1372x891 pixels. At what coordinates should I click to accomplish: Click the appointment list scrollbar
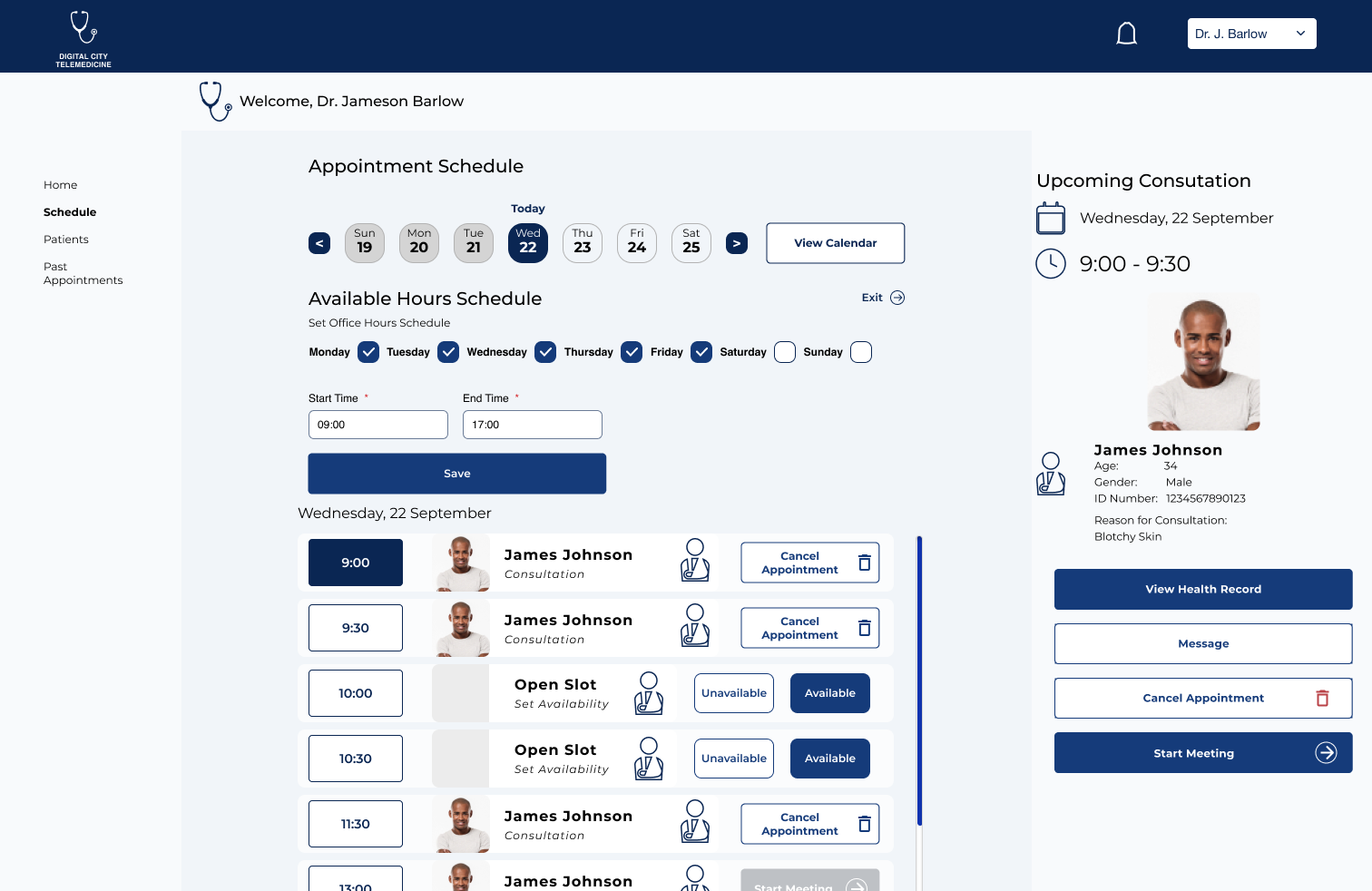pos(919,680)
